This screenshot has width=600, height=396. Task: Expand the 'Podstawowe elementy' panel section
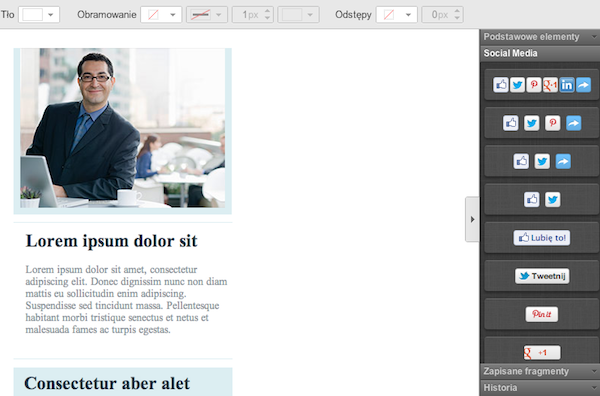[540, 37]
